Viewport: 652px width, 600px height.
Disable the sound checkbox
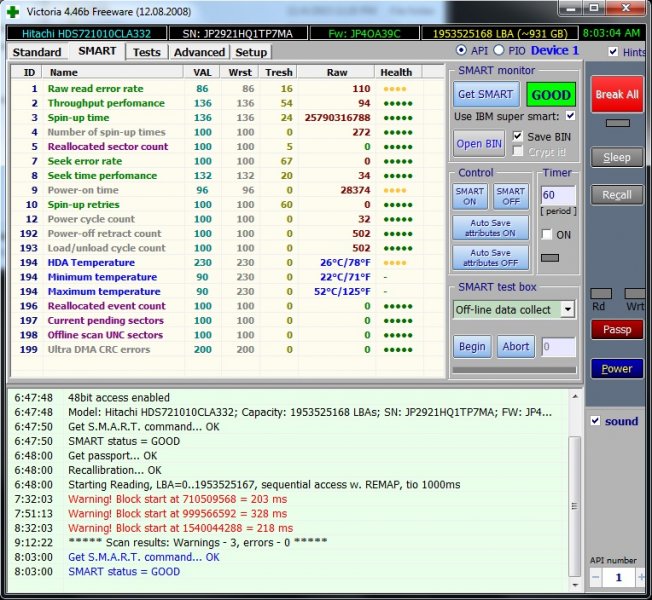[x=596, y=421]
